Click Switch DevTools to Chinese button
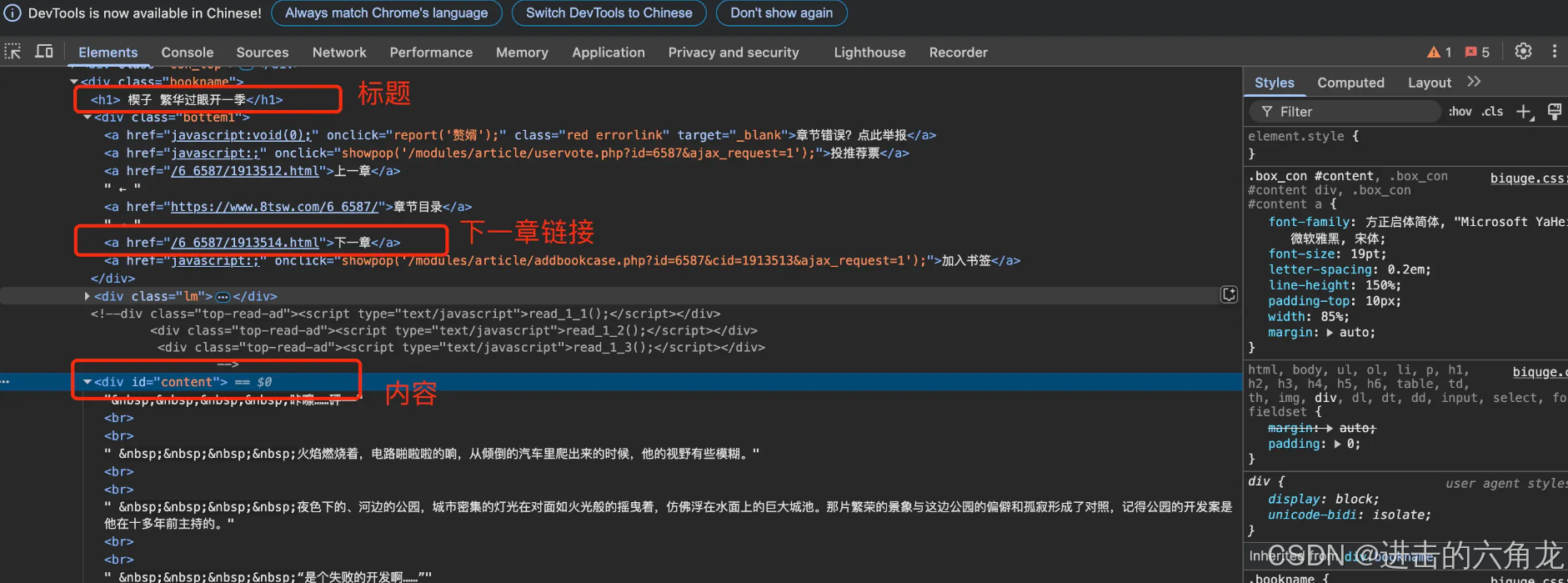Image resolution: width=1568 pixels, height=583 pixels. tap(609, 13)
